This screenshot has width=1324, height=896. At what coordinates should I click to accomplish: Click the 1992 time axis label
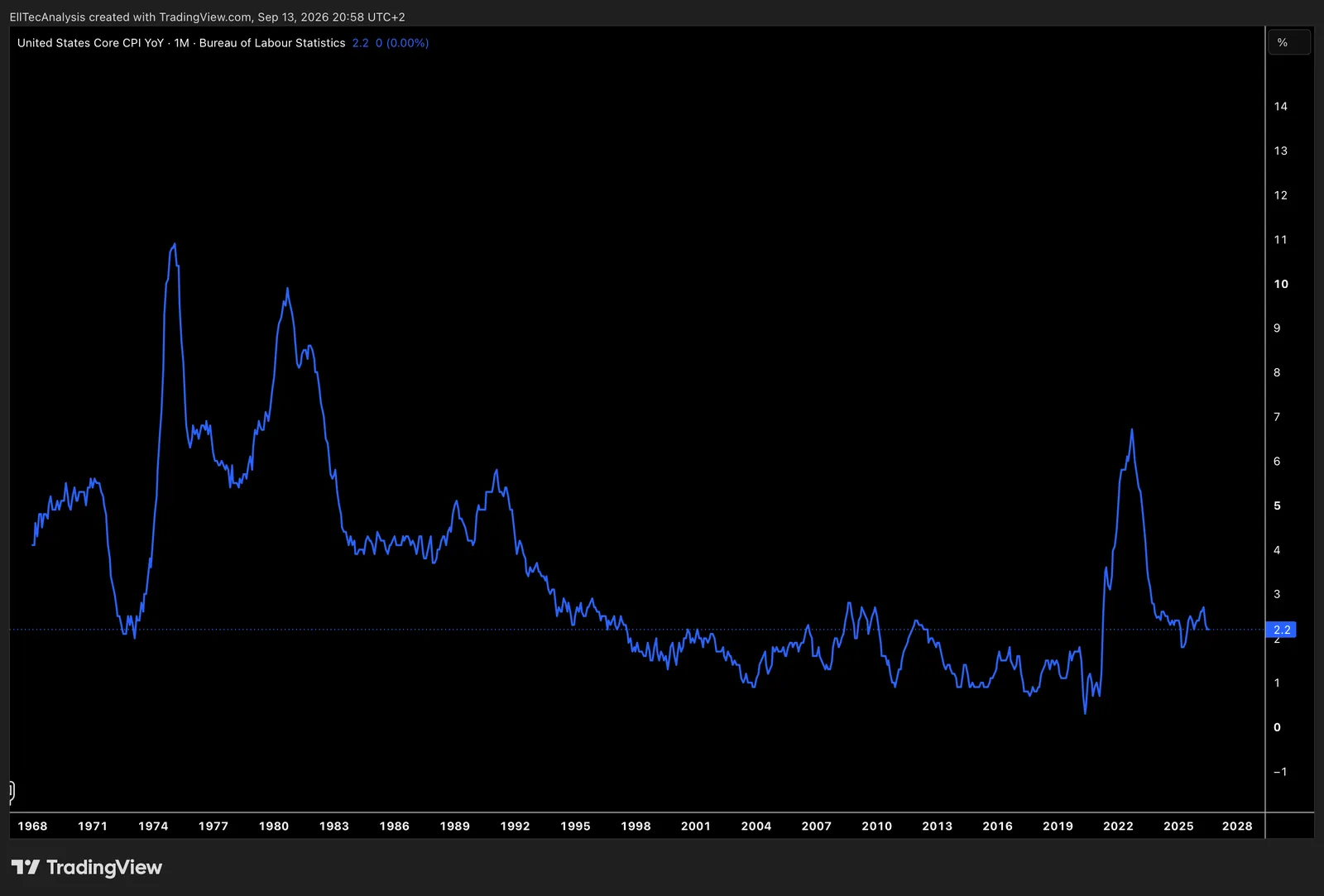tap(515, 826)
